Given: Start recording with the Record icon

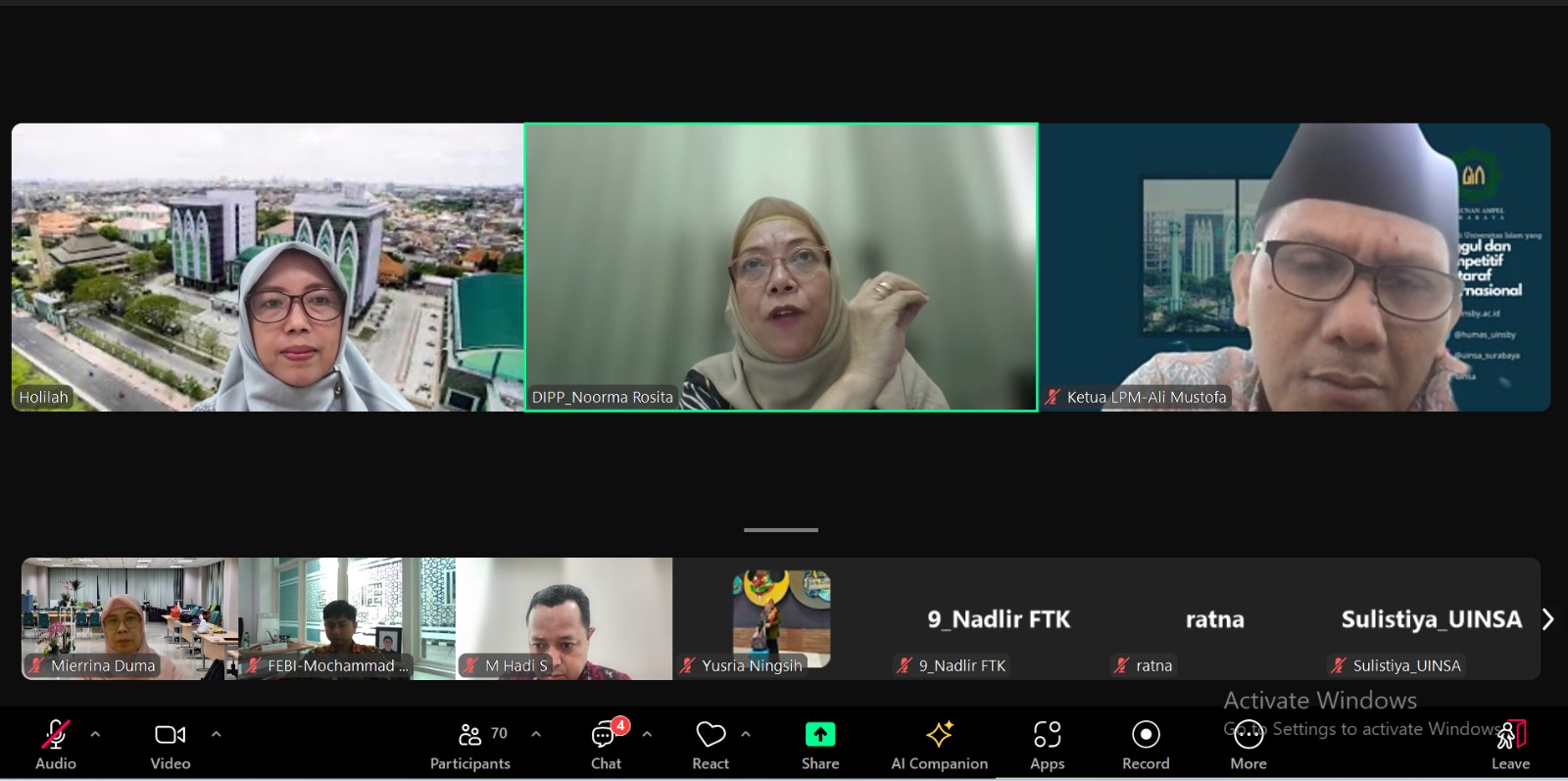Looking at the screenshot, I should 1146,734.
